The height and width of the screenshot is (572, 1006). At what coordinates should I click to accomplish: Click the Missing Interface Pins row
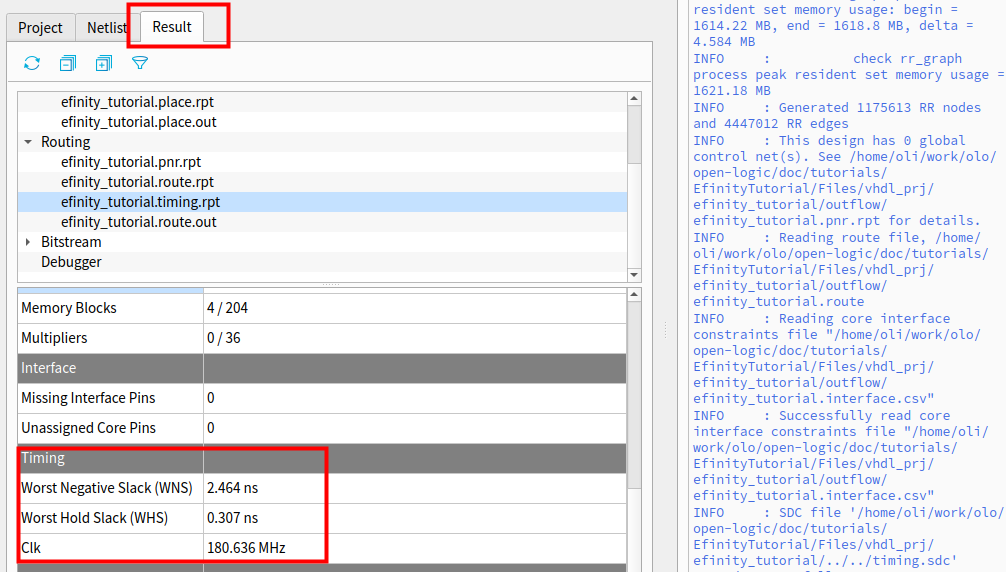click(322, 398)
